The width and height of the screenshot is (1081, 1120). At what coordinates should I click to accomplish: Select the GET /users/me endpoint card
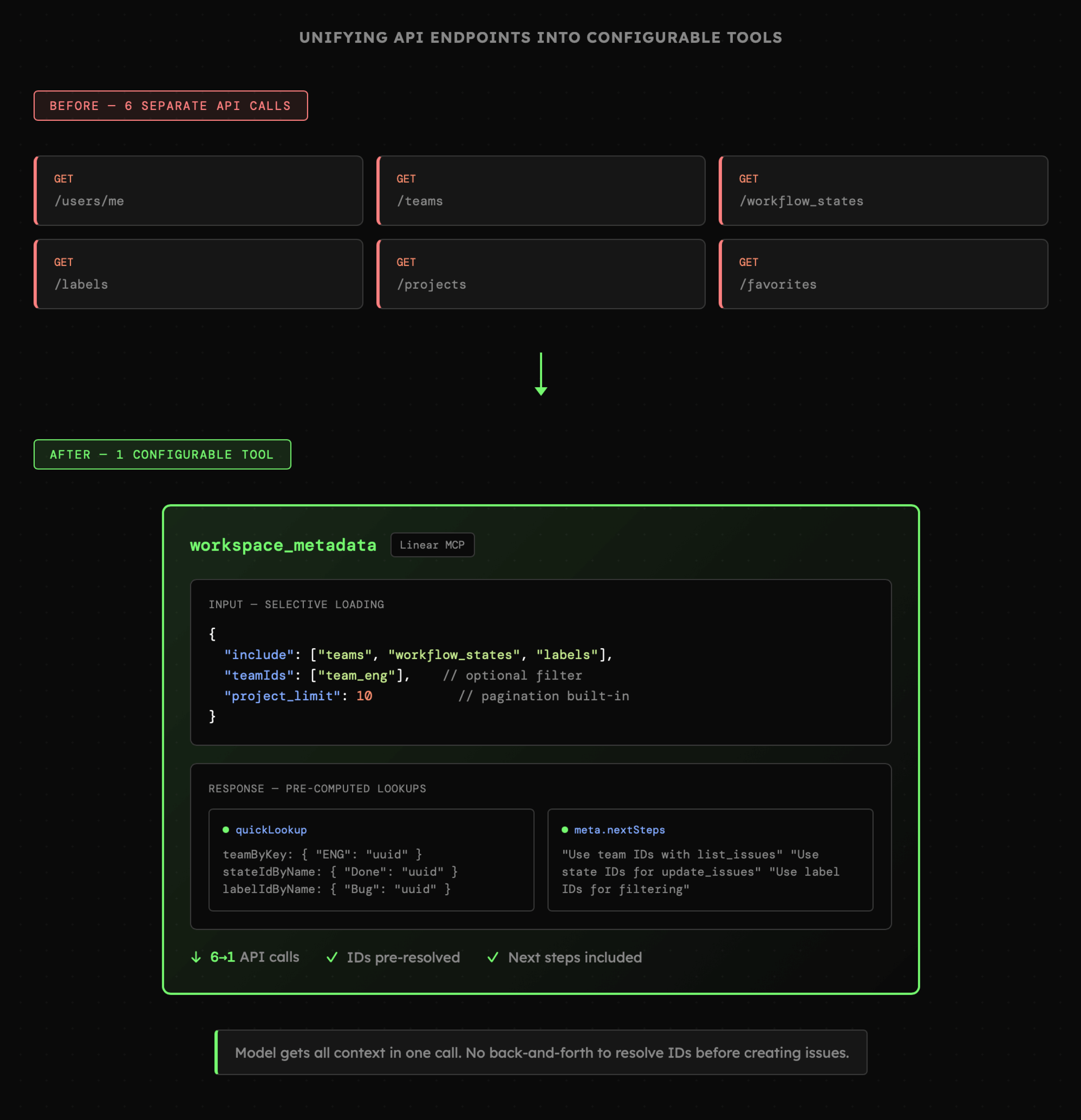tap(198, 190)
